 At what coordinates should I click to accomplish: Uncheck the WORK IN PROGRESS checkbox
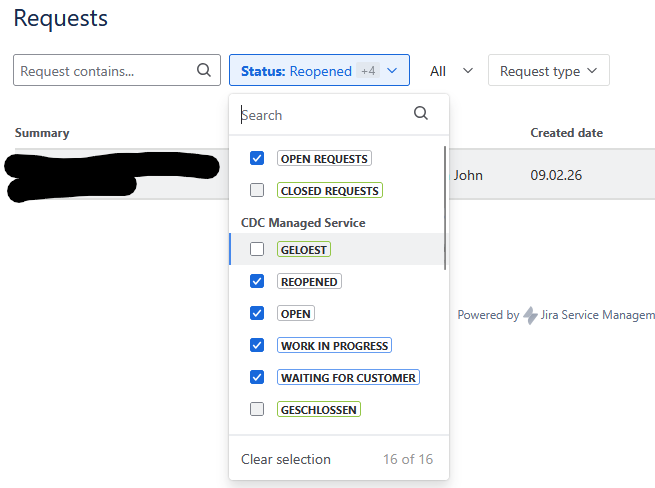(x=257, y=345)
